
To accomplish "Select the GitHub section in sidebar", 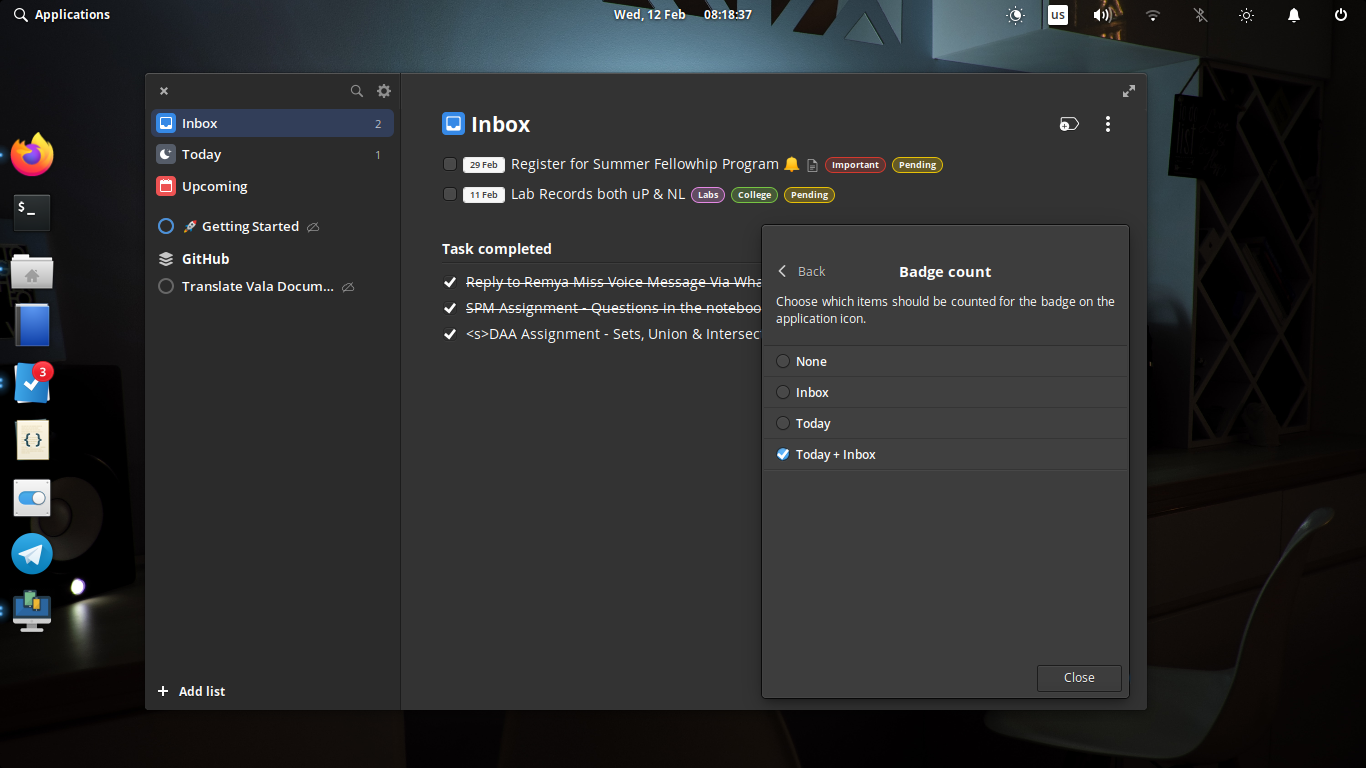I will (x=273, y=258).
